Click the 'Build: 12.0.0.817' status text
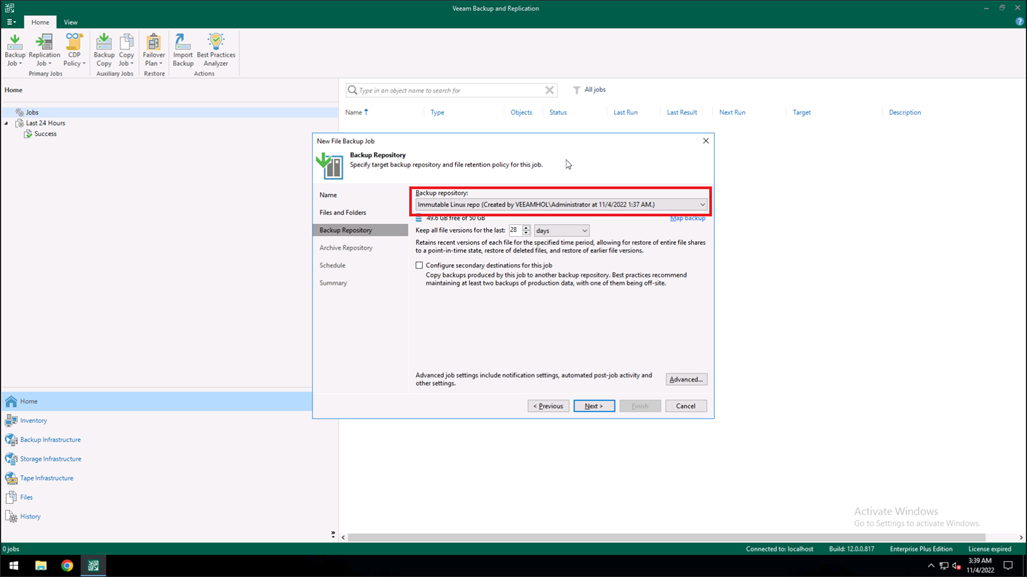 pyautogui.click(x=851, y=549)
